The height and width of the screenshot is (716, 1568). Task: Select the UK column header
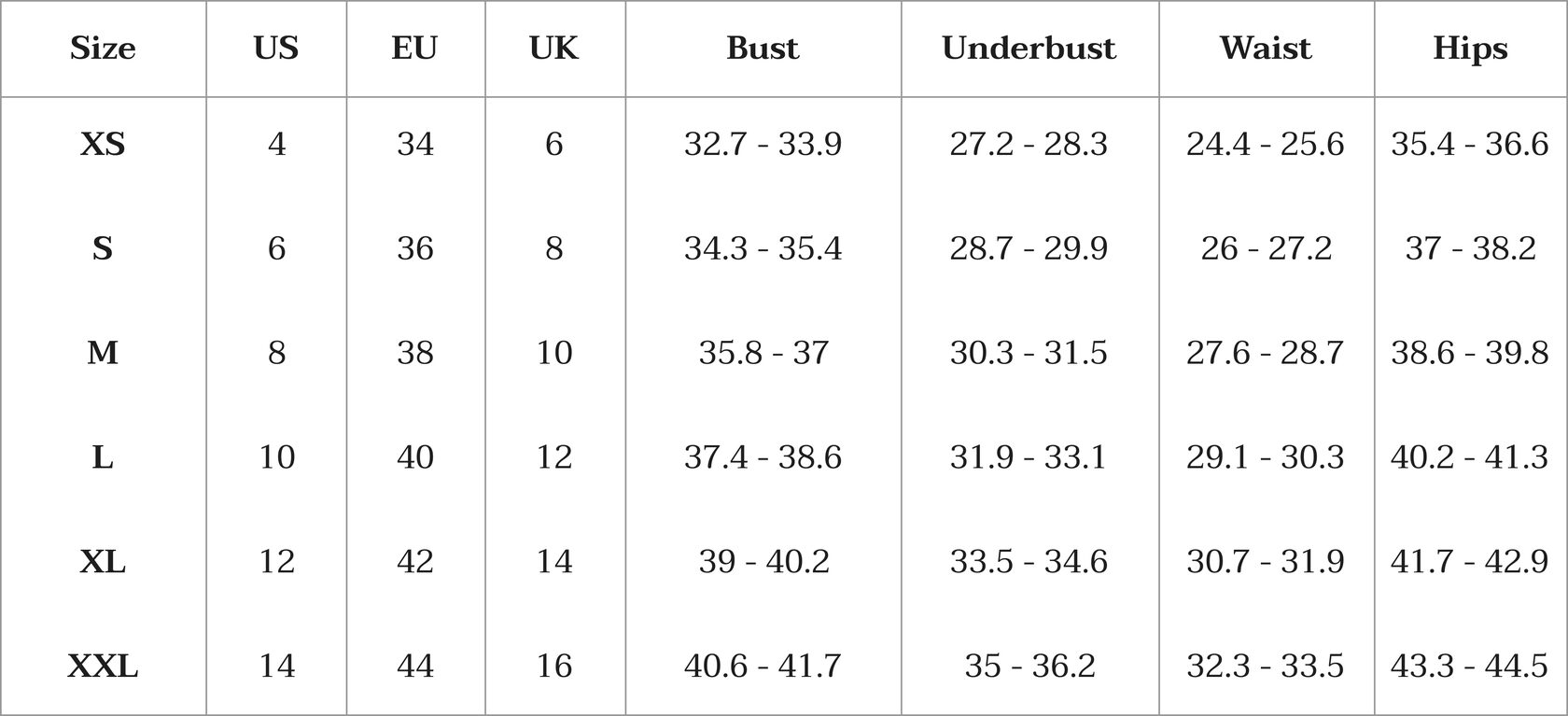pyautogui.click(x=554, y=49)
